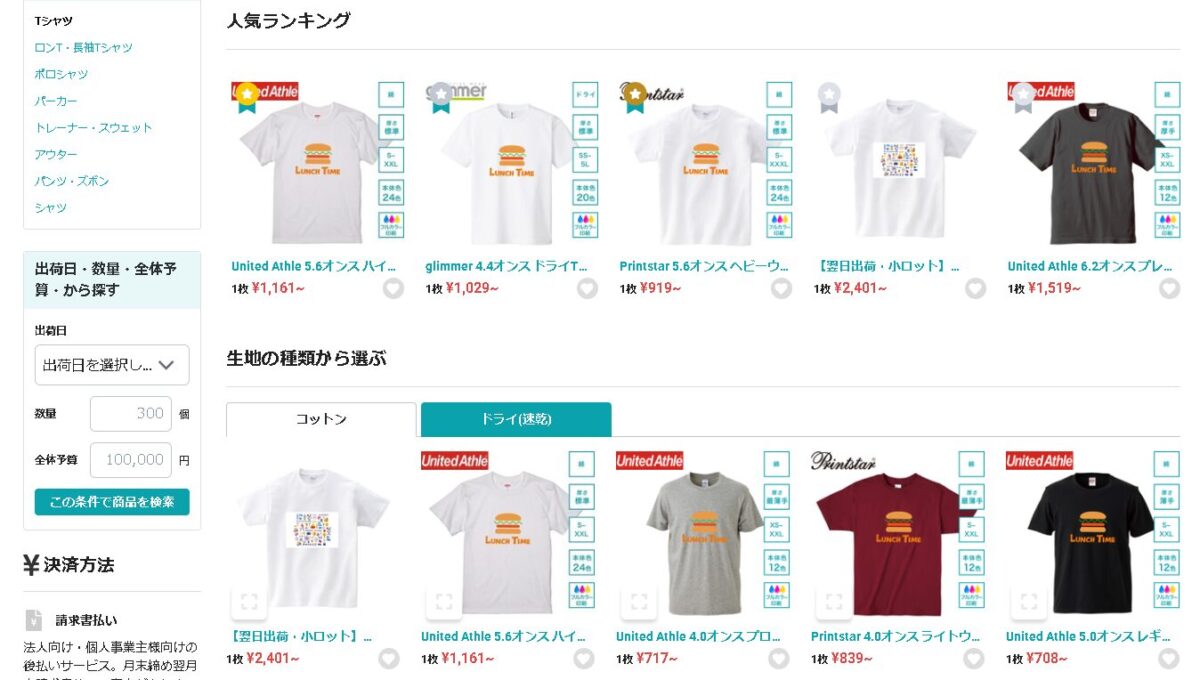1200x680 pixels.
Task: Select the コットン fabric tab
Action: [x=321, y=419]
